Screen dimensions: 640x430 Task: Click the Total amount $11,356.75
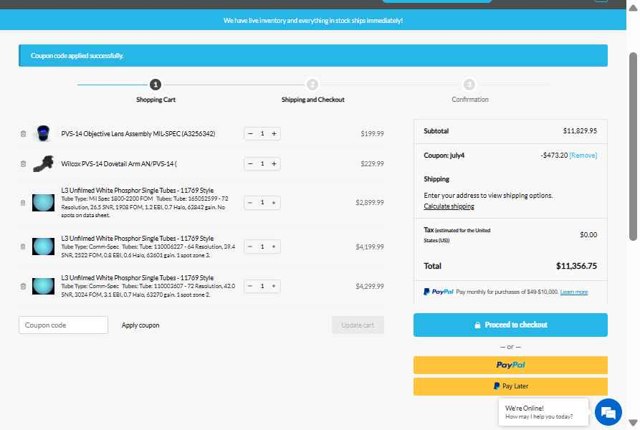[576, 266]
